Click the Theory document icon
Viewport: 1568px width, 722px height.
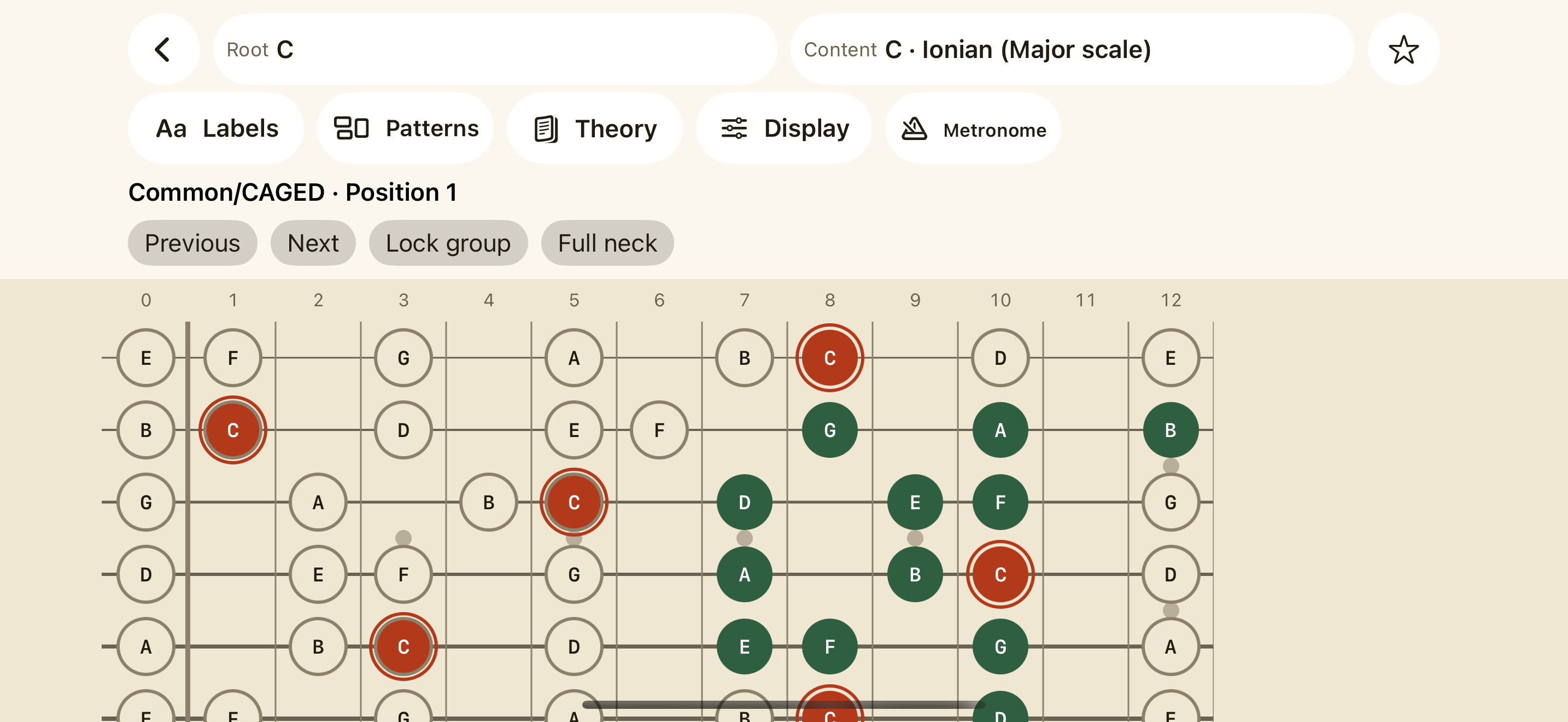546,129
